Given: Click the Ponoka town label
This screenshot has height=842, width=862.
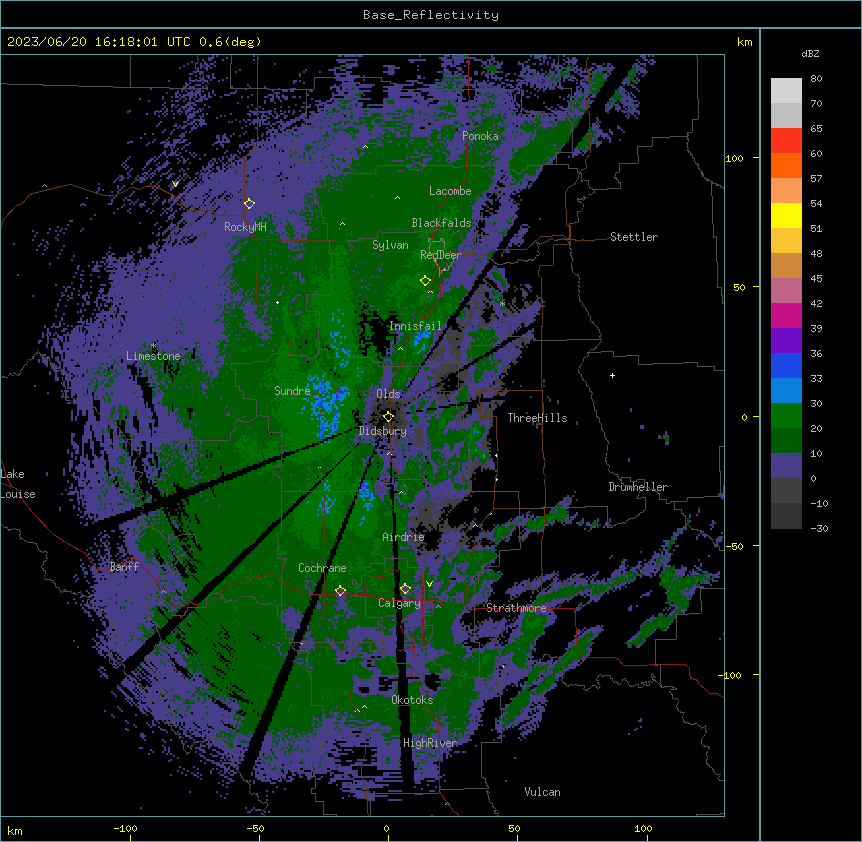Looking at the screenshot, I should tap(480, 136).
